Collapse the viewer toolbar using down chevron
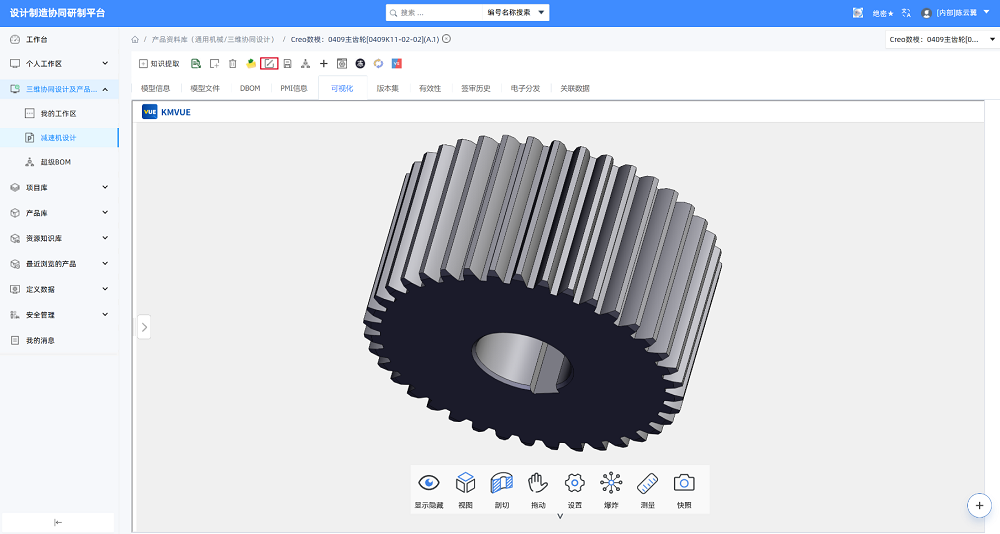This screenshot has height=534, width=1000. coord(561,516)
